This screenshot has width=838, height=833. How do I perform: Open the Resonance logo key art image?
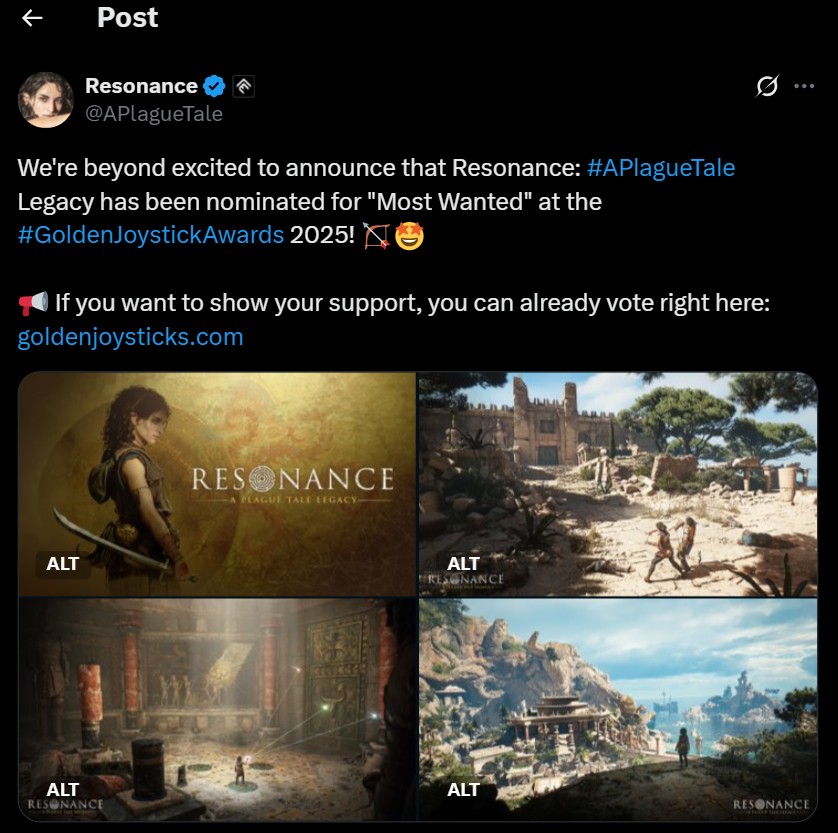(x=217, y=484)
